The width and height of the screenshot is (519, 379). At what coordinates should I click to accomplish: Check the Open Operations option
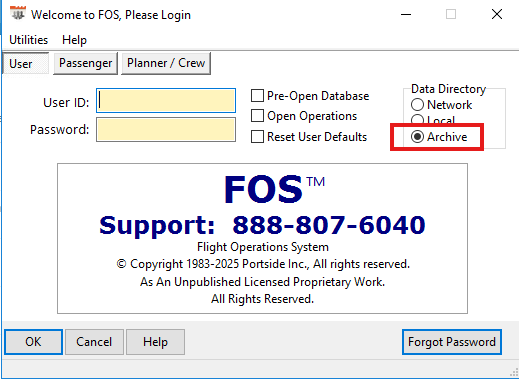[x=257, y=116]
